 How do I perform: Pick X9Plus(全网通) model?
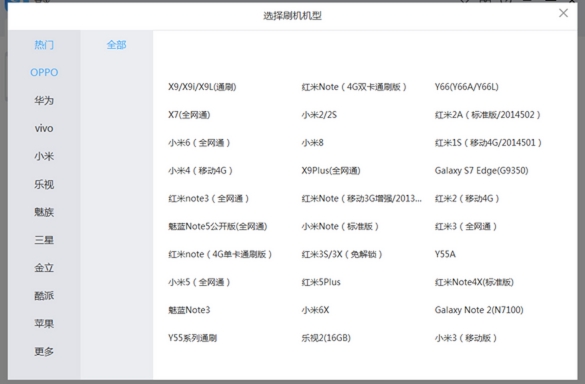(x=331, y=171)
